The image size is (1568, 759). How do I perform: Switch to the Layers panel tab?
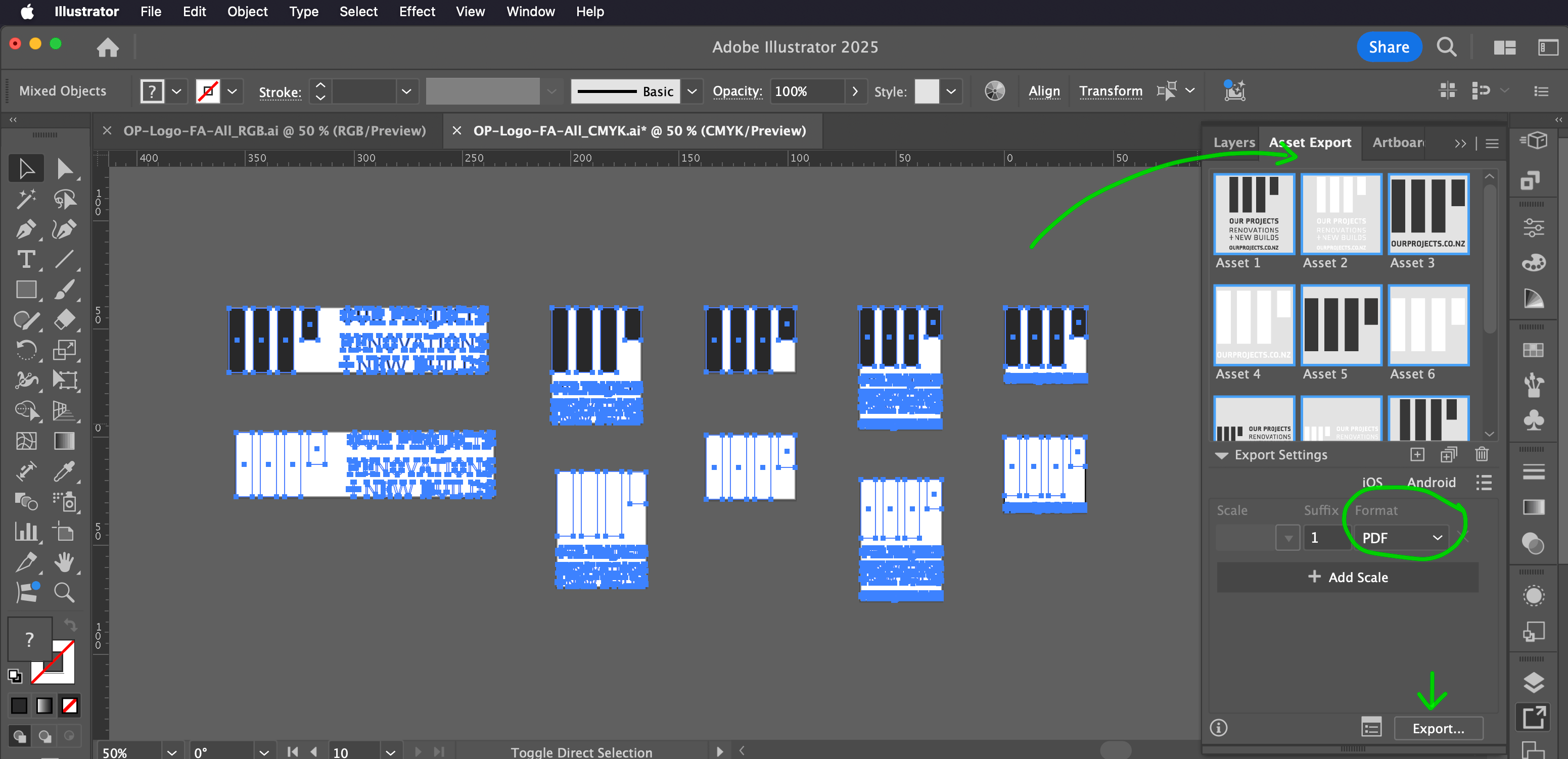[x=1234, y=143]
